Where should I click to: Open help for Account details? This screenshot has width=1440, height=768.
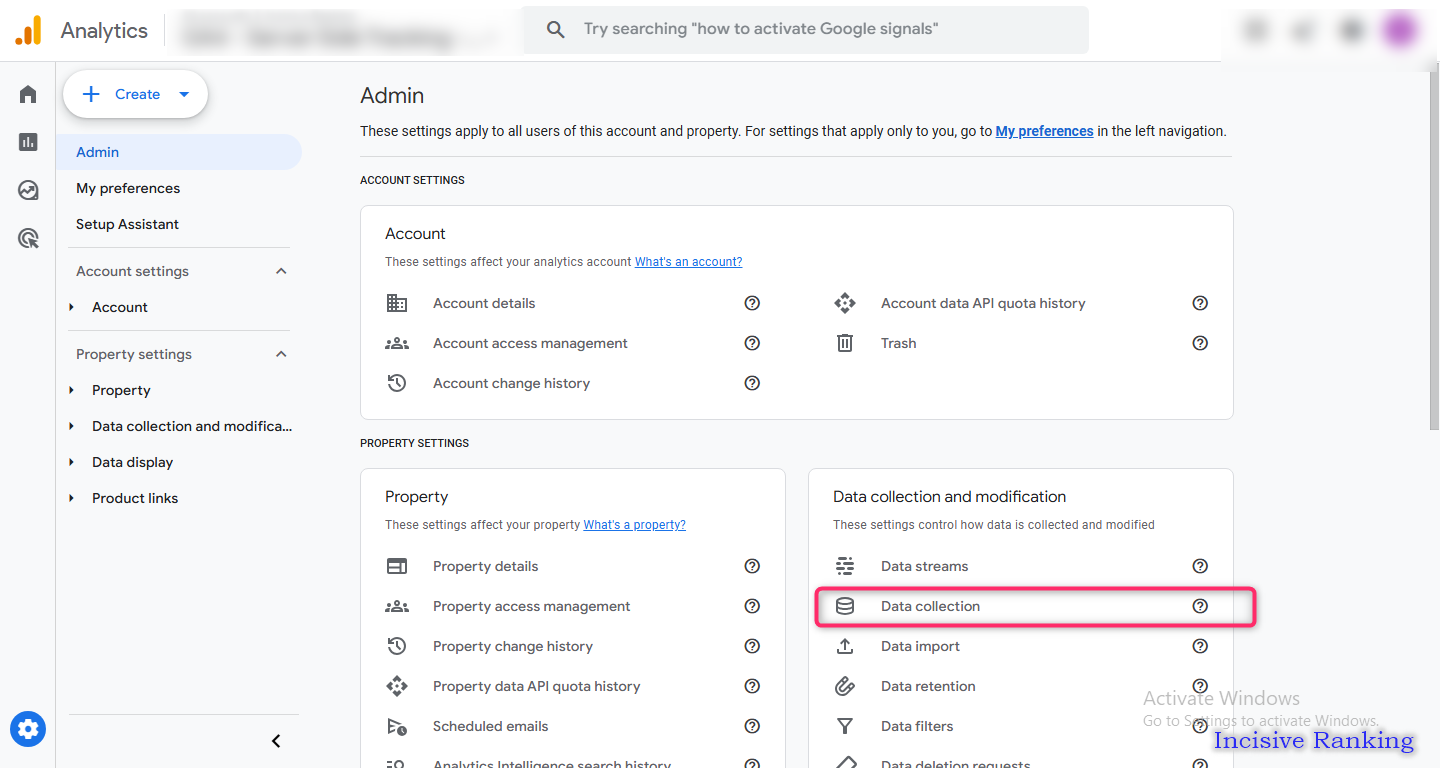[x=752, y=303]
